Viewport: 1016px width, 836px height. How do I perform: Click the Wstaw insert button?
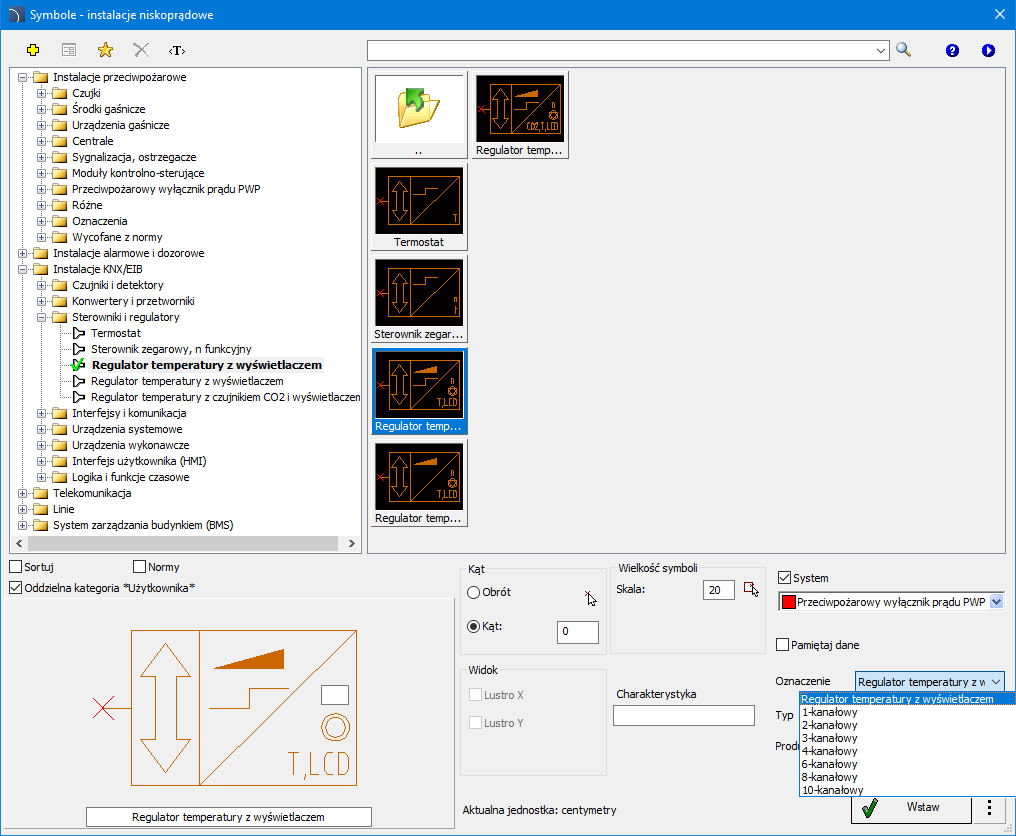[x=911, y=809]
